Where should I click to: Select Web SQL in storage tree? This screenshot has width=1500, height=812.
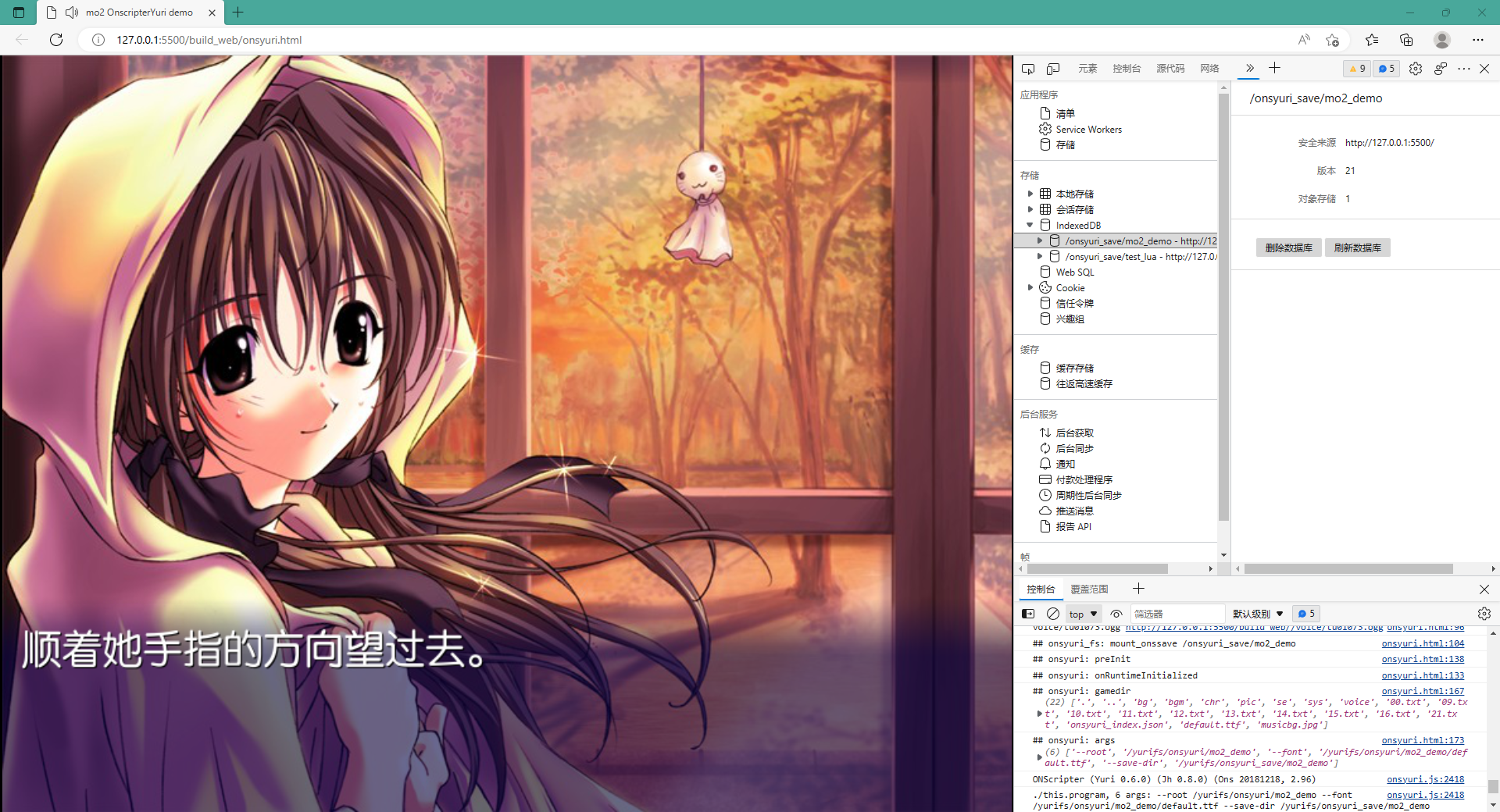[1075, 272]
